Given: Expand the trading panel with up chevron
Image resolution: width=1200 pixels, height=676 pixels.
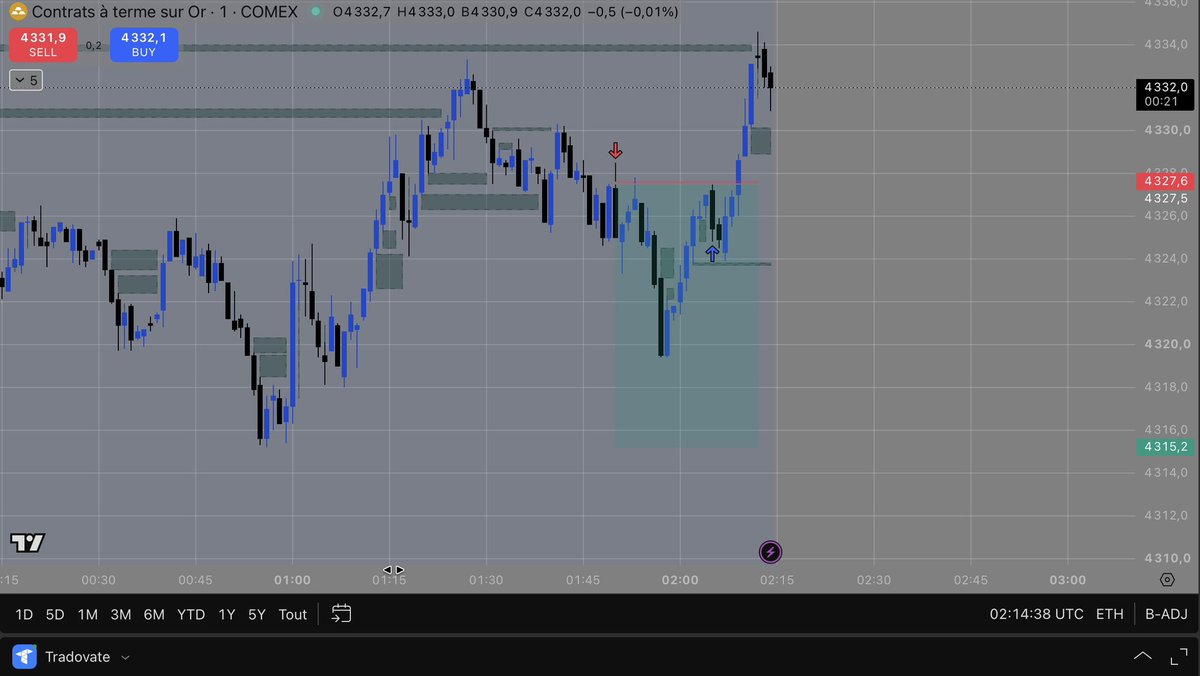Looking at the screenshot, I should pyautogui.click(x=1143, y=657).
